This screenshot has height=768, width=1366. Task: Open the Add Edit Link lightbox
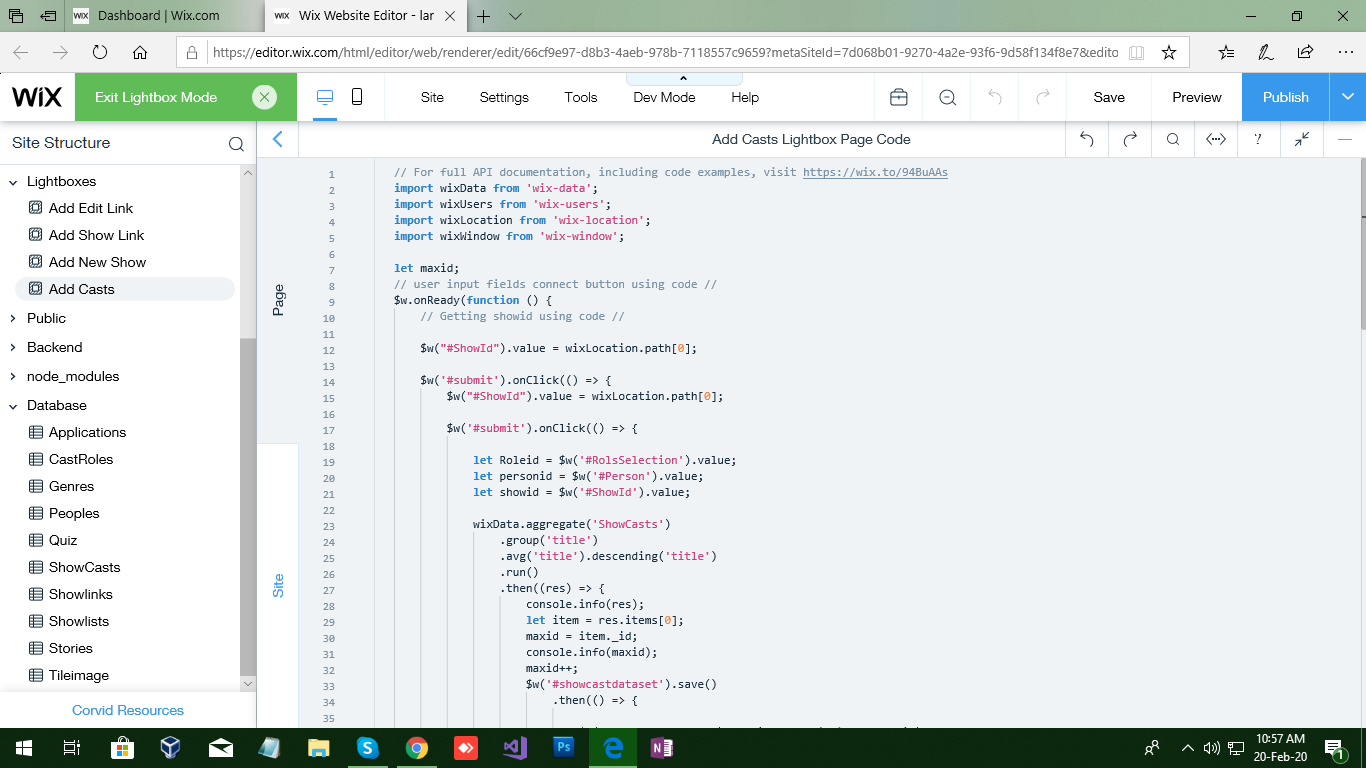(x=91, y=208)
